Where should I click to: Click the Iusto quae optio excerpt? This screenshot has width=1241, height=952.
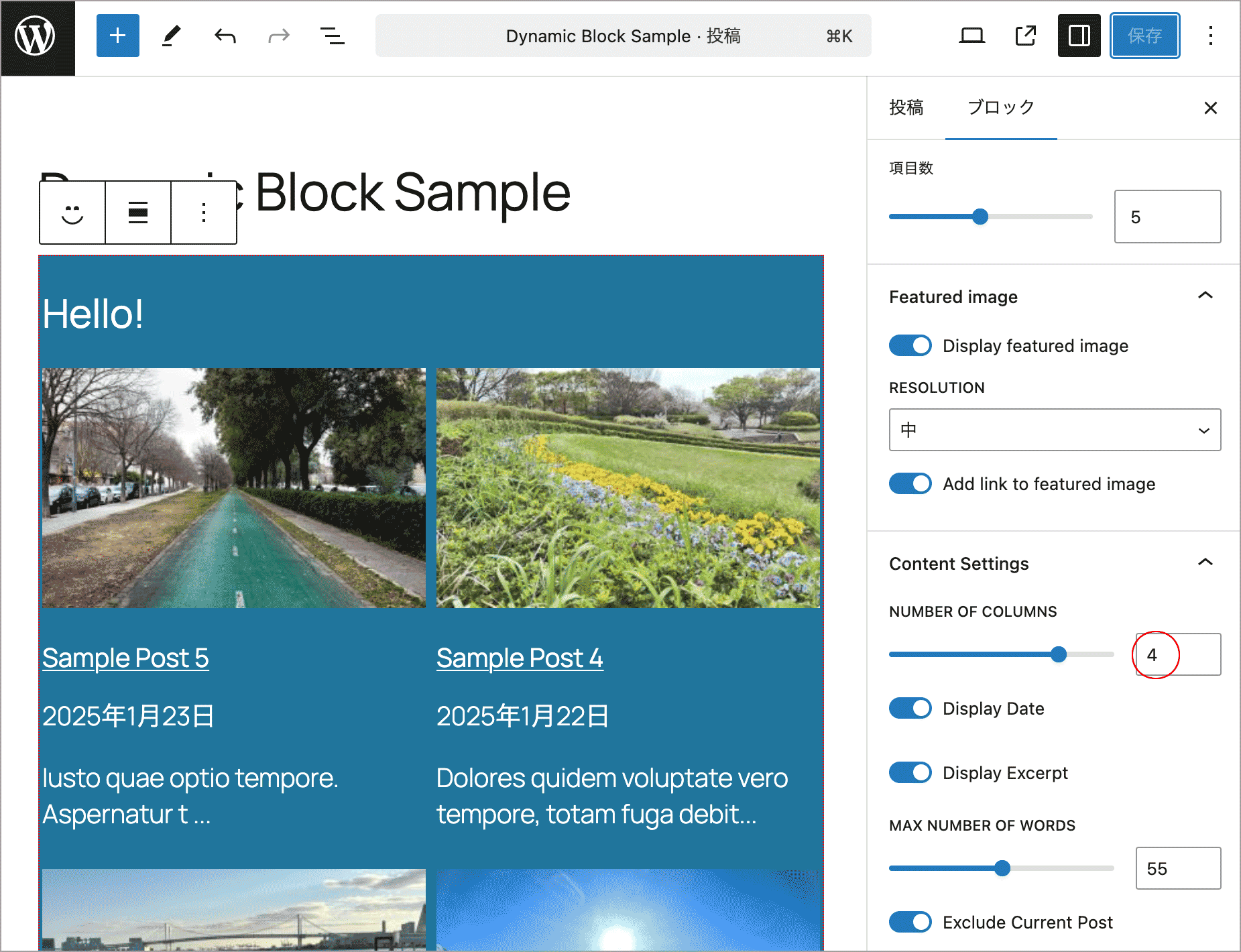tap(190, 796)
